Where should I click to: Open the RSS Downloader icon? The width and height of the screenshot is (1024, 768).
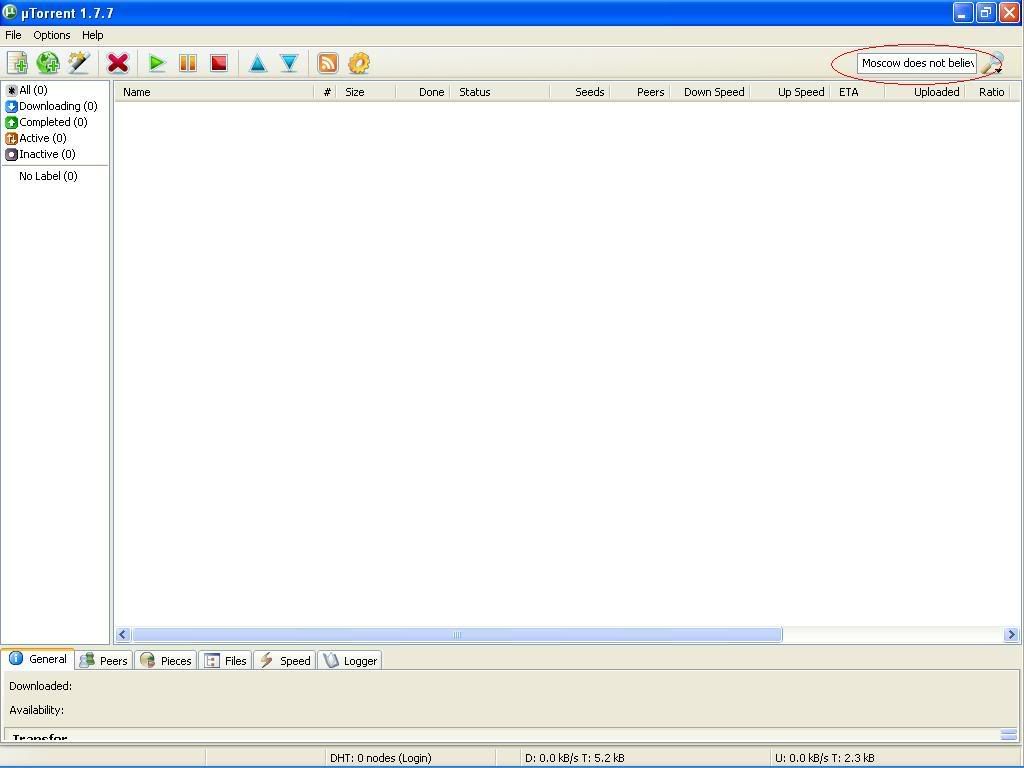(327, 63)
